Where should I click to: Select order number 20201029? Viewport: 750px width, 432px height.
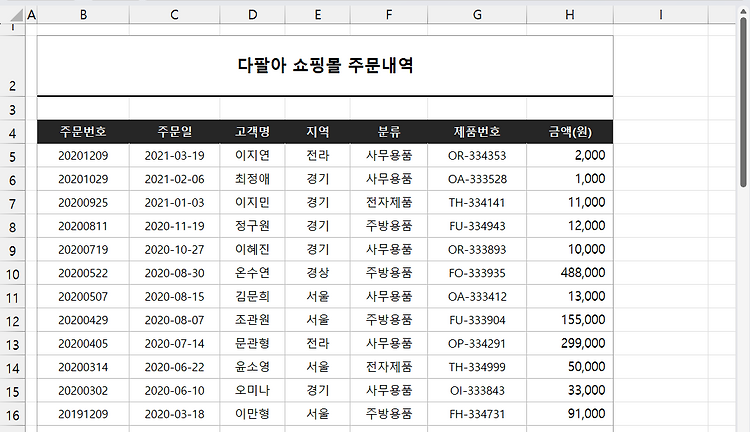pos(83,179)
